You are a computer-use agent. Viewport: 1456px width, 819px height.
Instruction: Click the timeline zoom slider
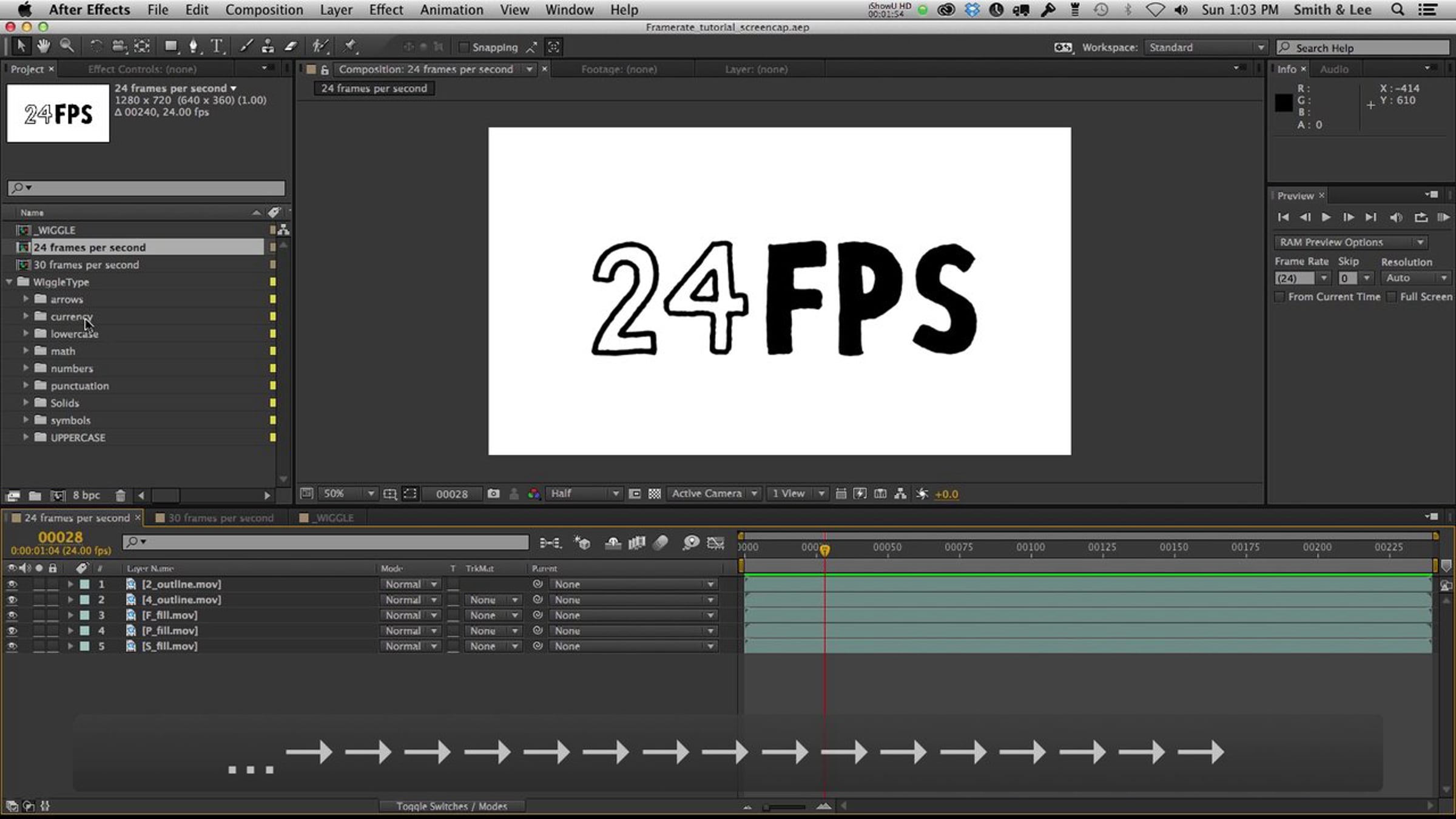click(x=784, y=807)
